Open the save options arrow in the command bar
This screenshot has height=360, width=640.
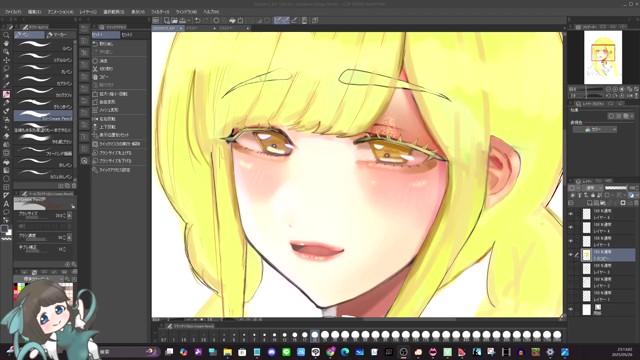(189, 20)
